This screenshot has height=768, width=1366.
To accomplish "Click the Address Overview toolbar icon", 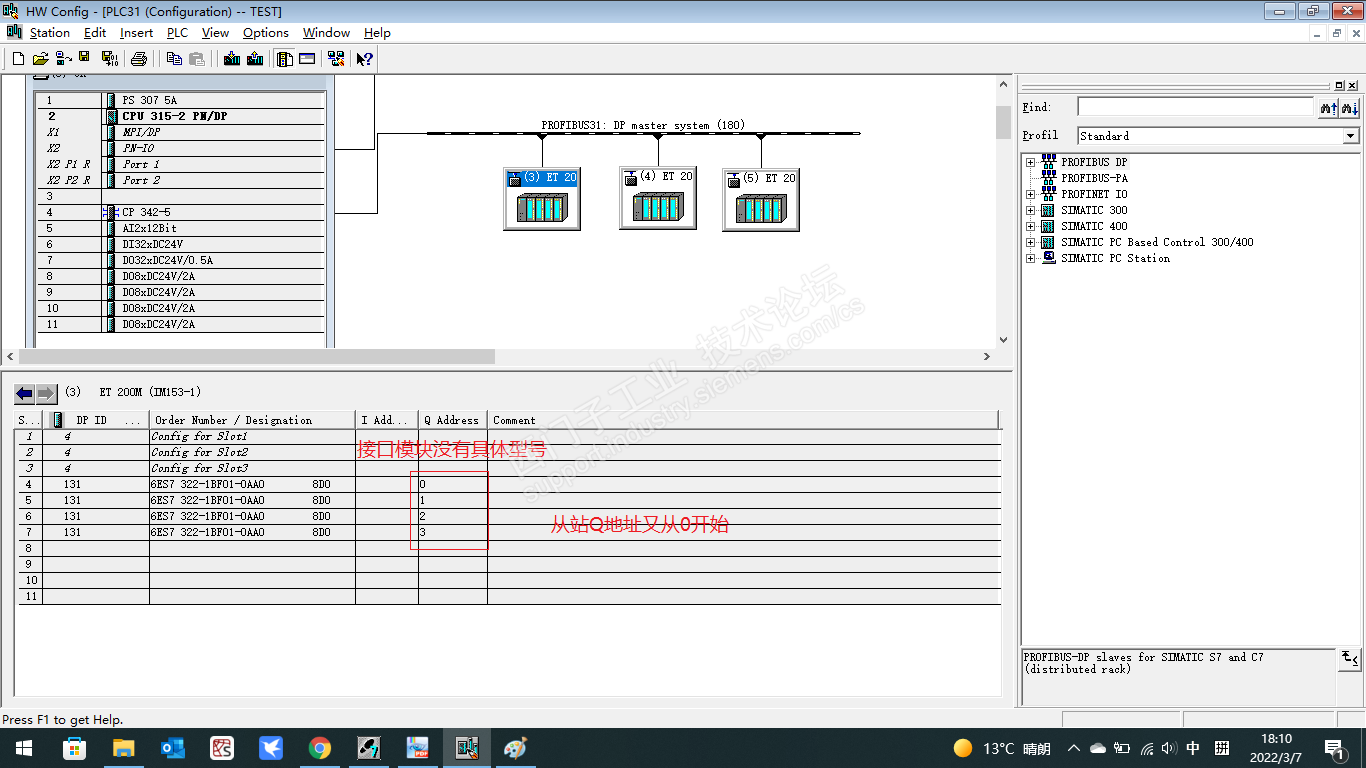I will pos(307,59).
